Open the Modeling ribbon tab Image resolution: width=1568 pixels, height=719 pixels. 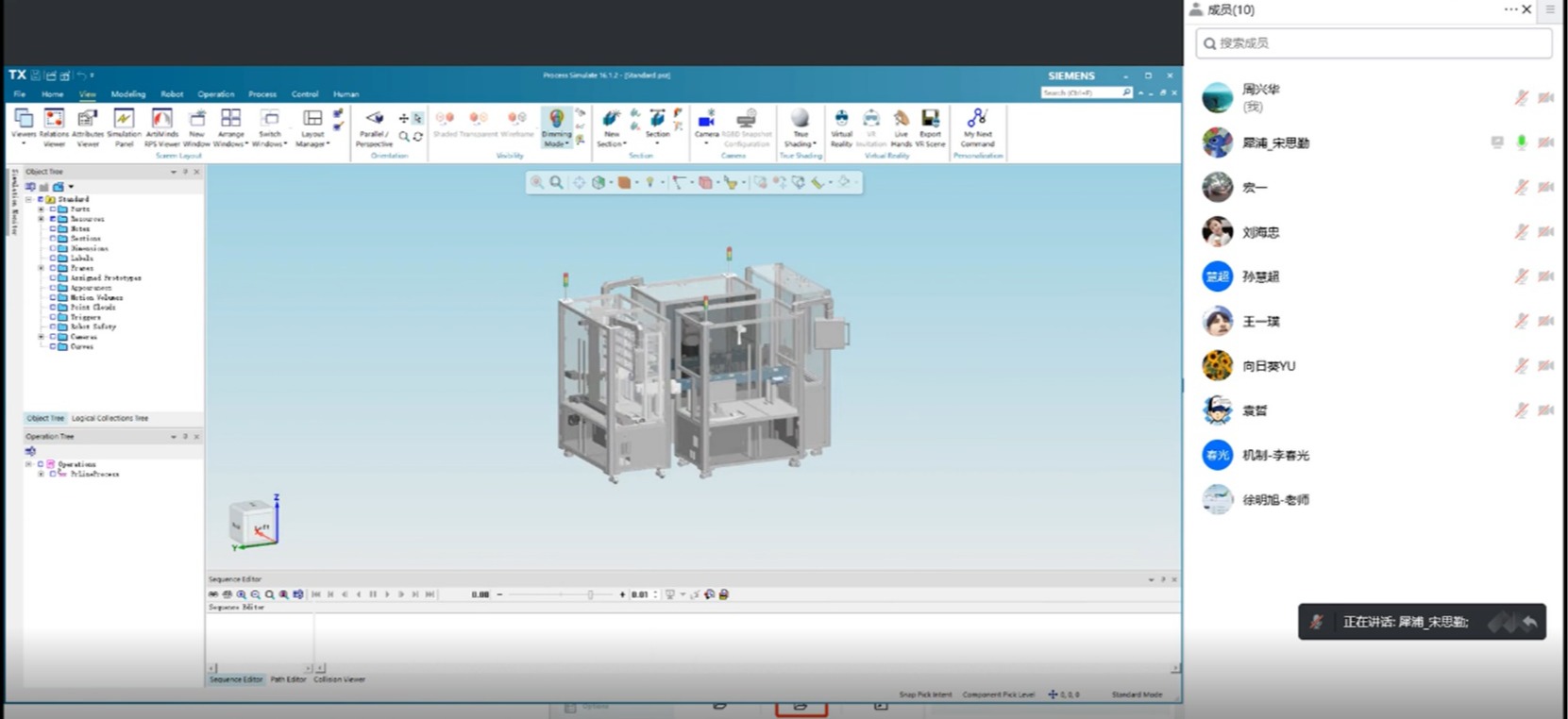(x=127, y=94)
